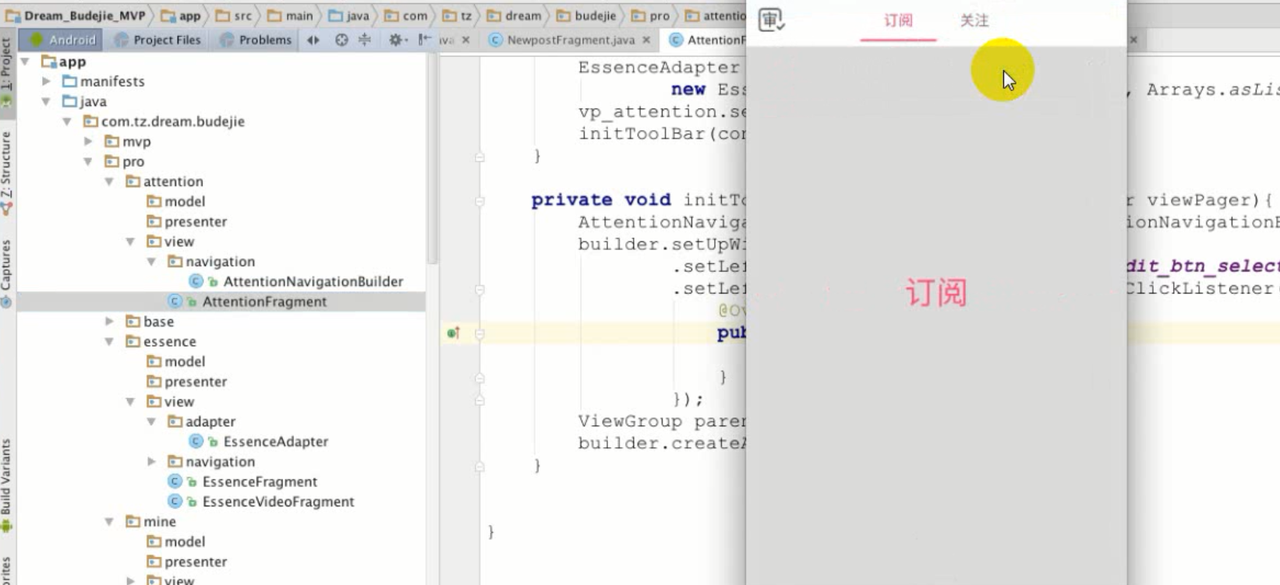This screenshot has width=1280, height=585.
Task: Expand the base package
Action: point(110,321)
